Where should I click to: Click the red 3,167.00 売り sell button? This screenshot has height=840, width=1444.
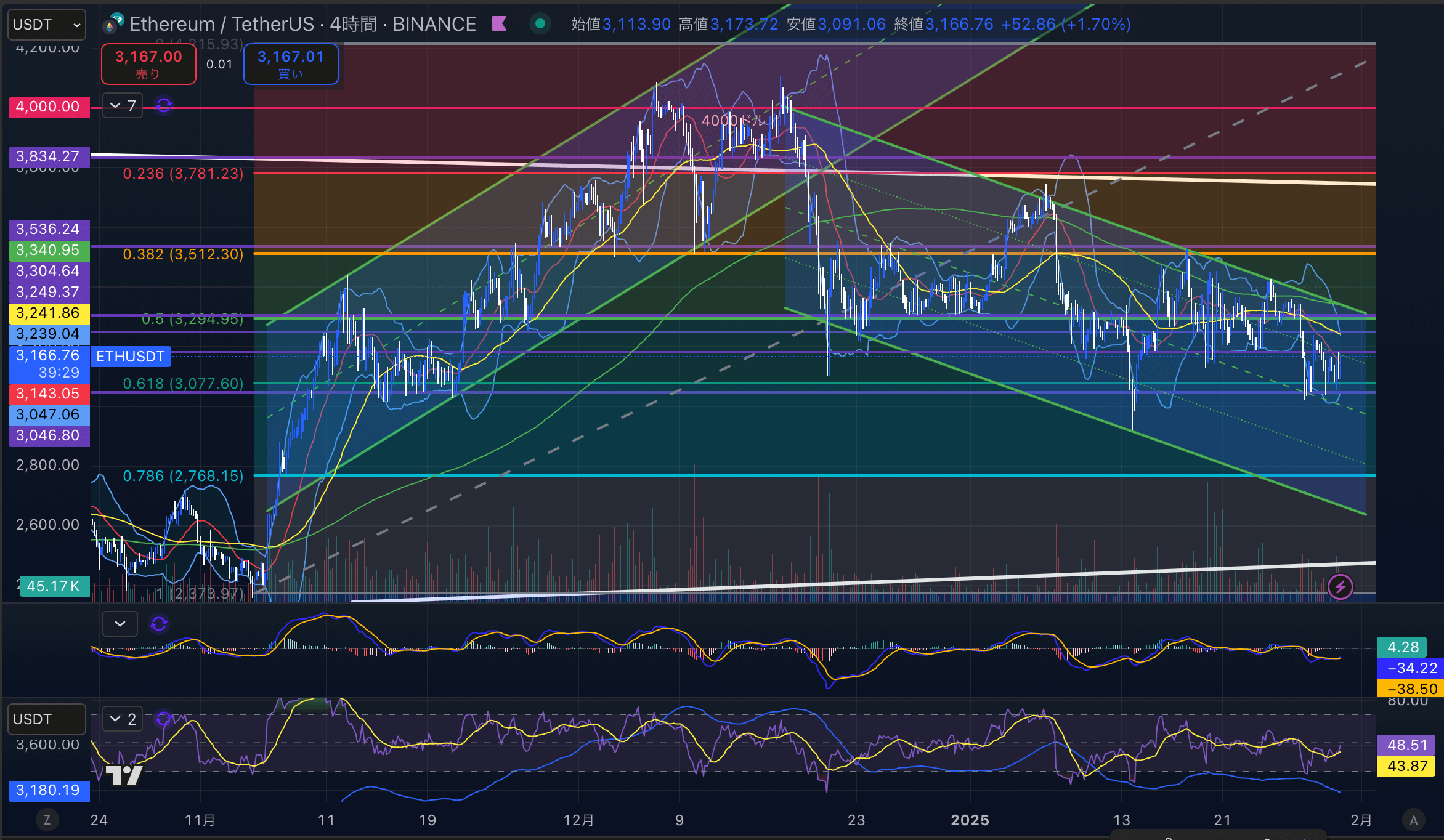tap(148, 64)
